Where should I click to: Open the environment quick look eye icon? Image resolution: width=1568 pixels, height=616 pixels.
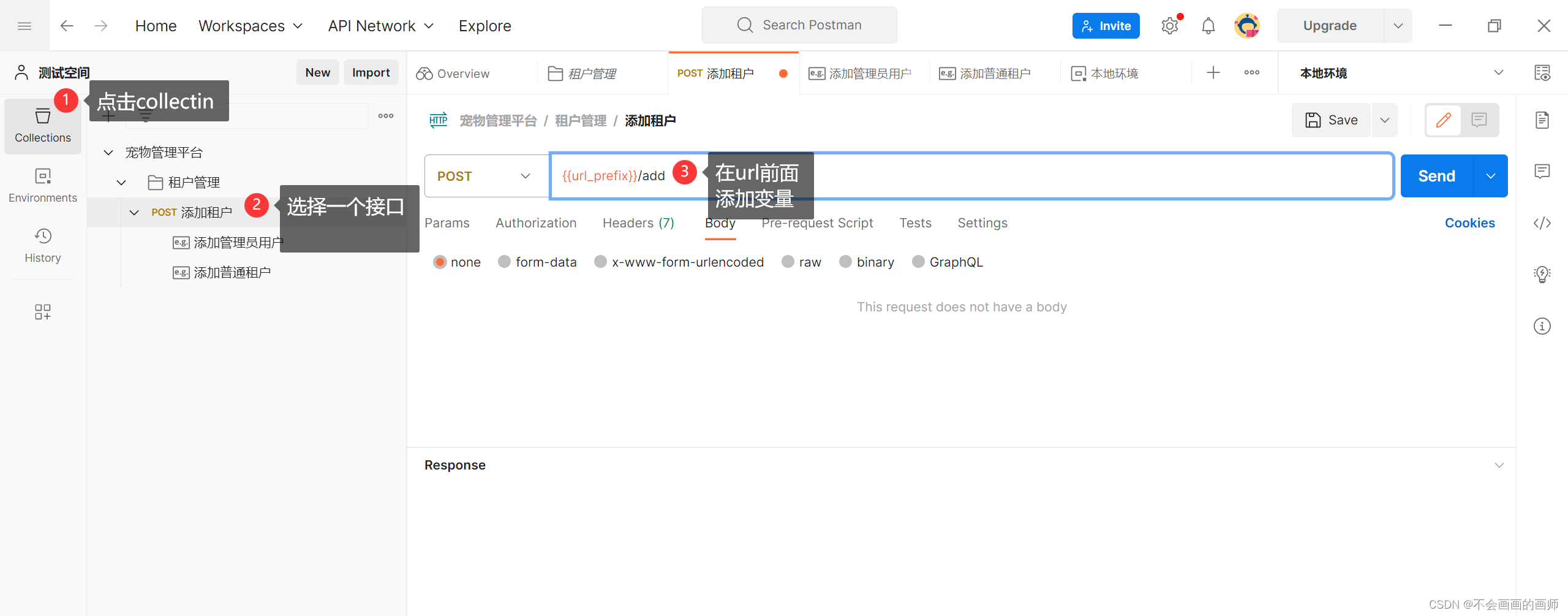(x=1543, y=72)
